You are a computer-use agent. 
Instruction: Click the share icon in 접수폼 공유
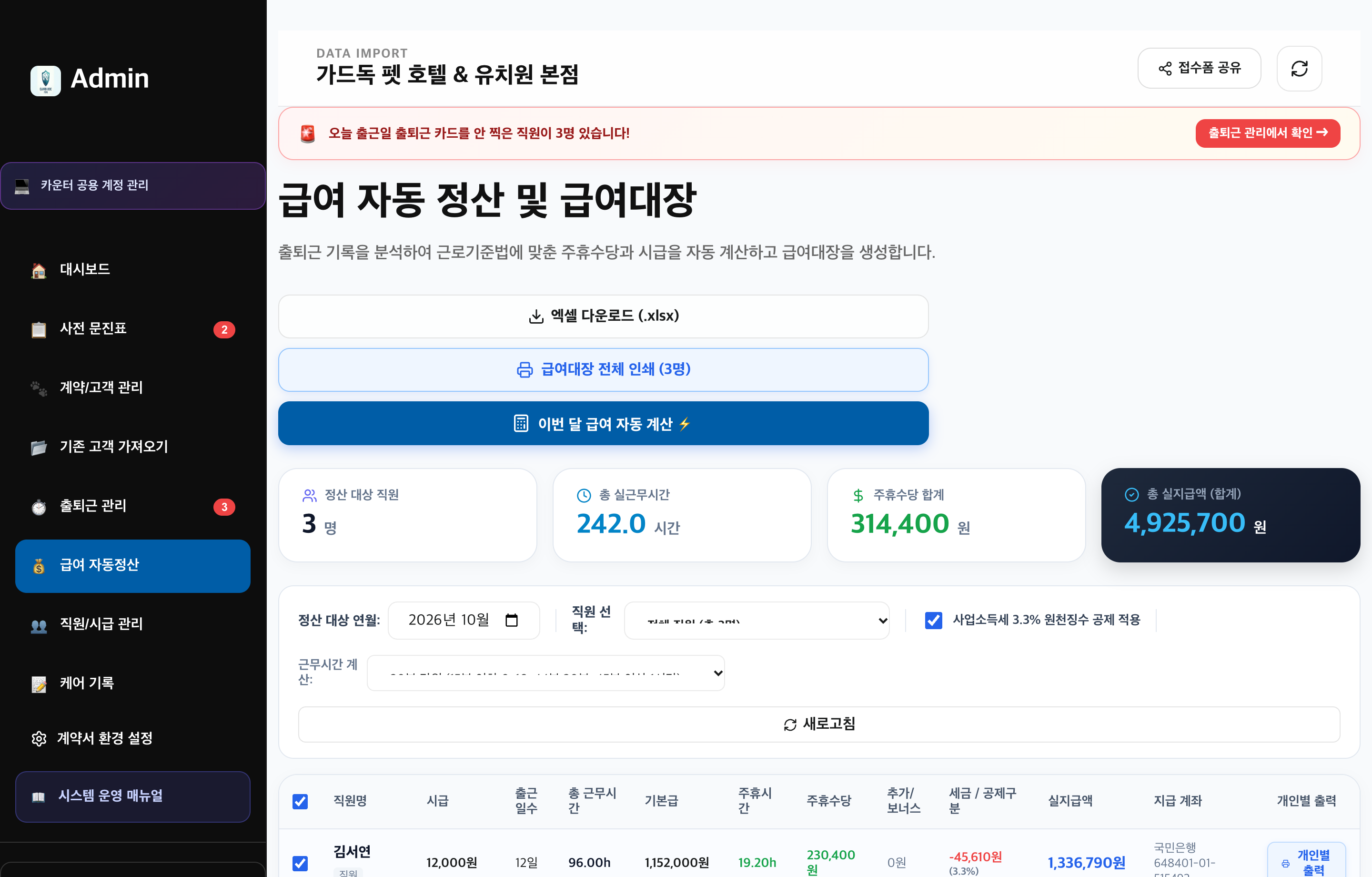(x=1165, y=69)
